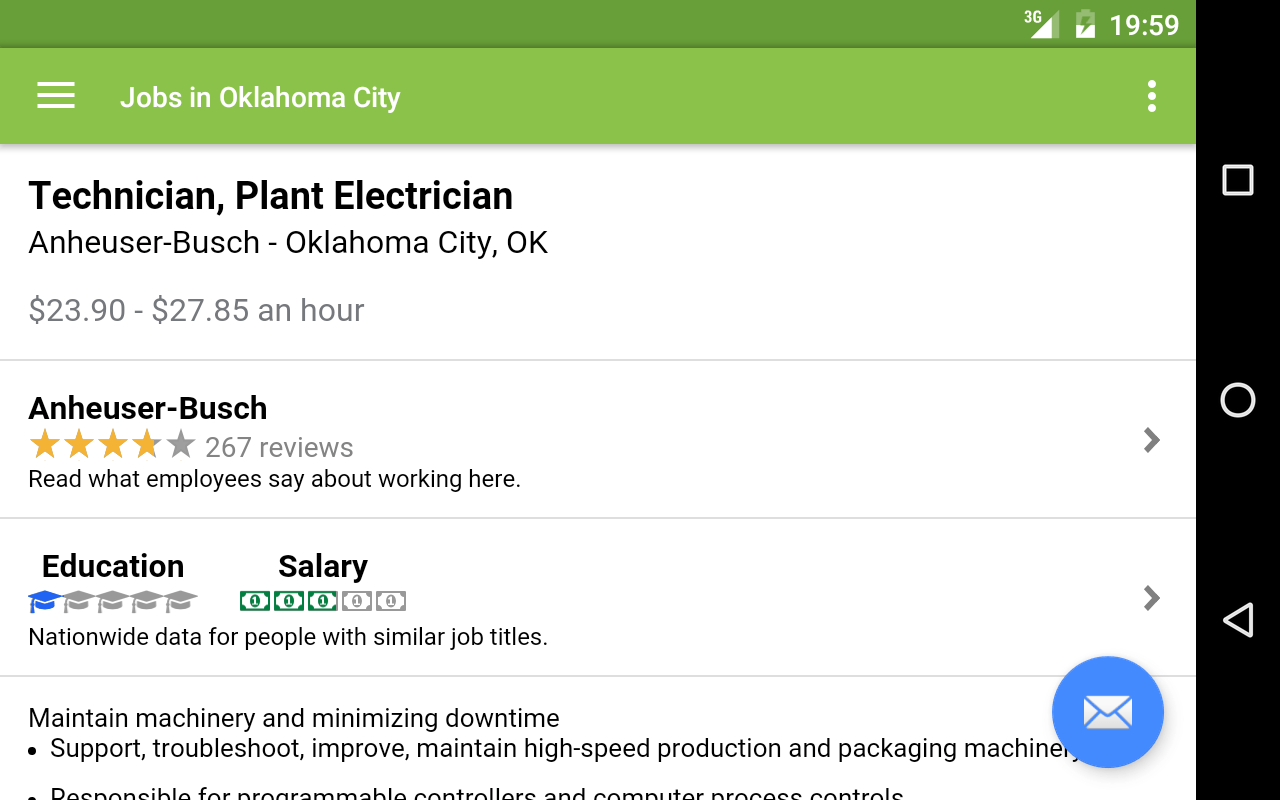
Task: Tap the blue graduation cap education icon
Action: point(44,601)
